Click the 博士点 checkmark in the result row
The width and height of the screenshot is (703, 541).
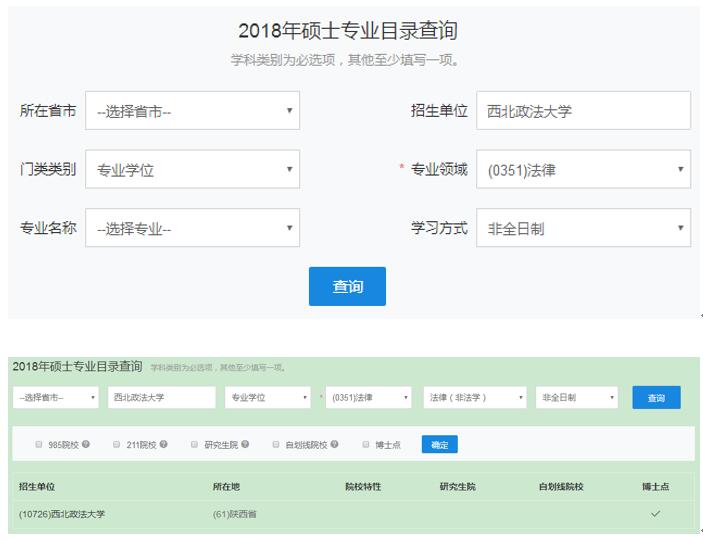click(x=655, y=514)
